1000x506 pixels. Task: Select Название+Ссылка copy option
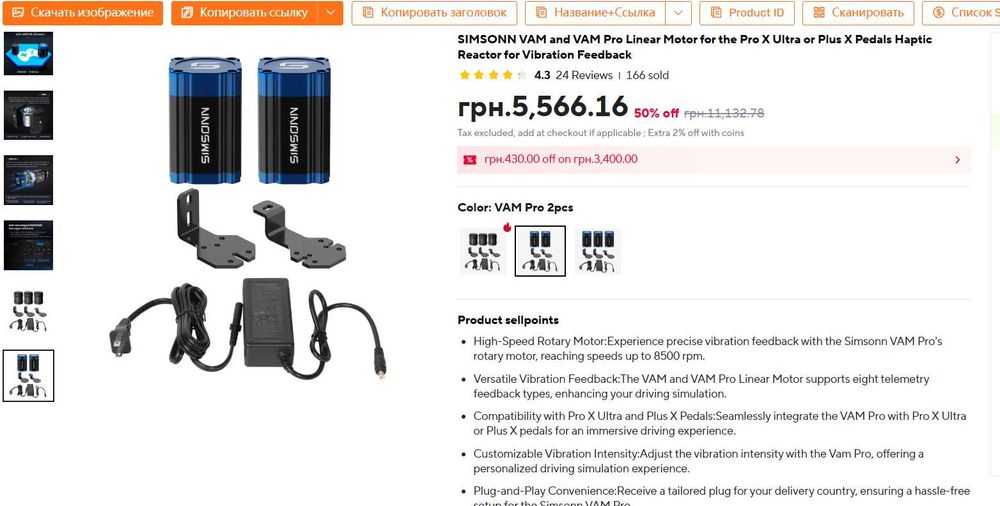click(x=595, y=13)
